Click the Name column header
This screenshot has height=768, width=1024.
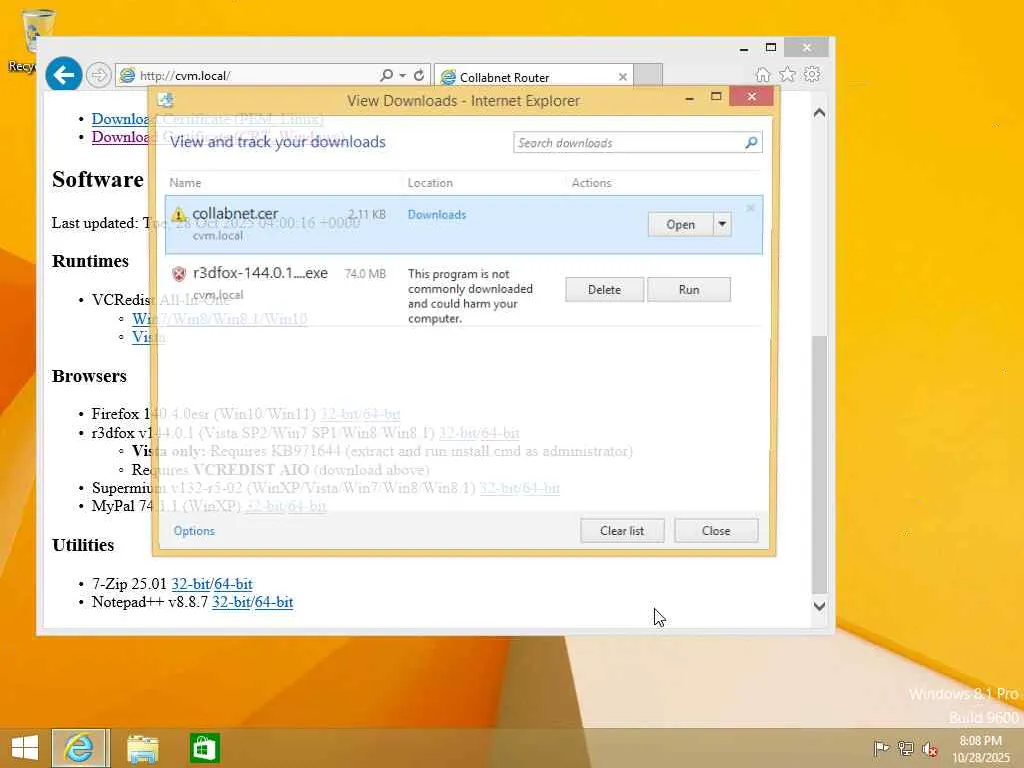(185, 183)
